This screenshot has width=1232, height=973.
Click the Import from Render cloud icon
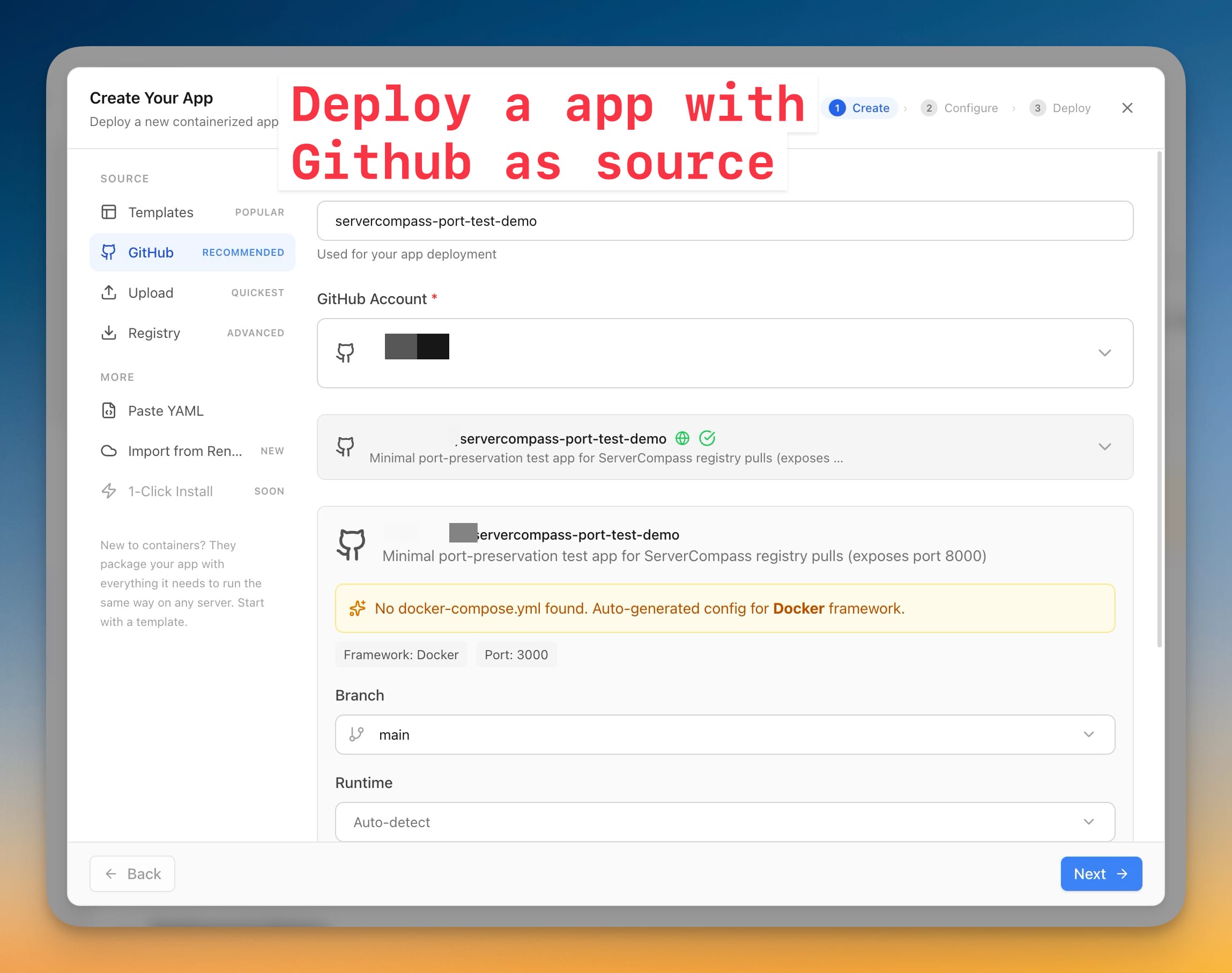click(x=109, y=451)
